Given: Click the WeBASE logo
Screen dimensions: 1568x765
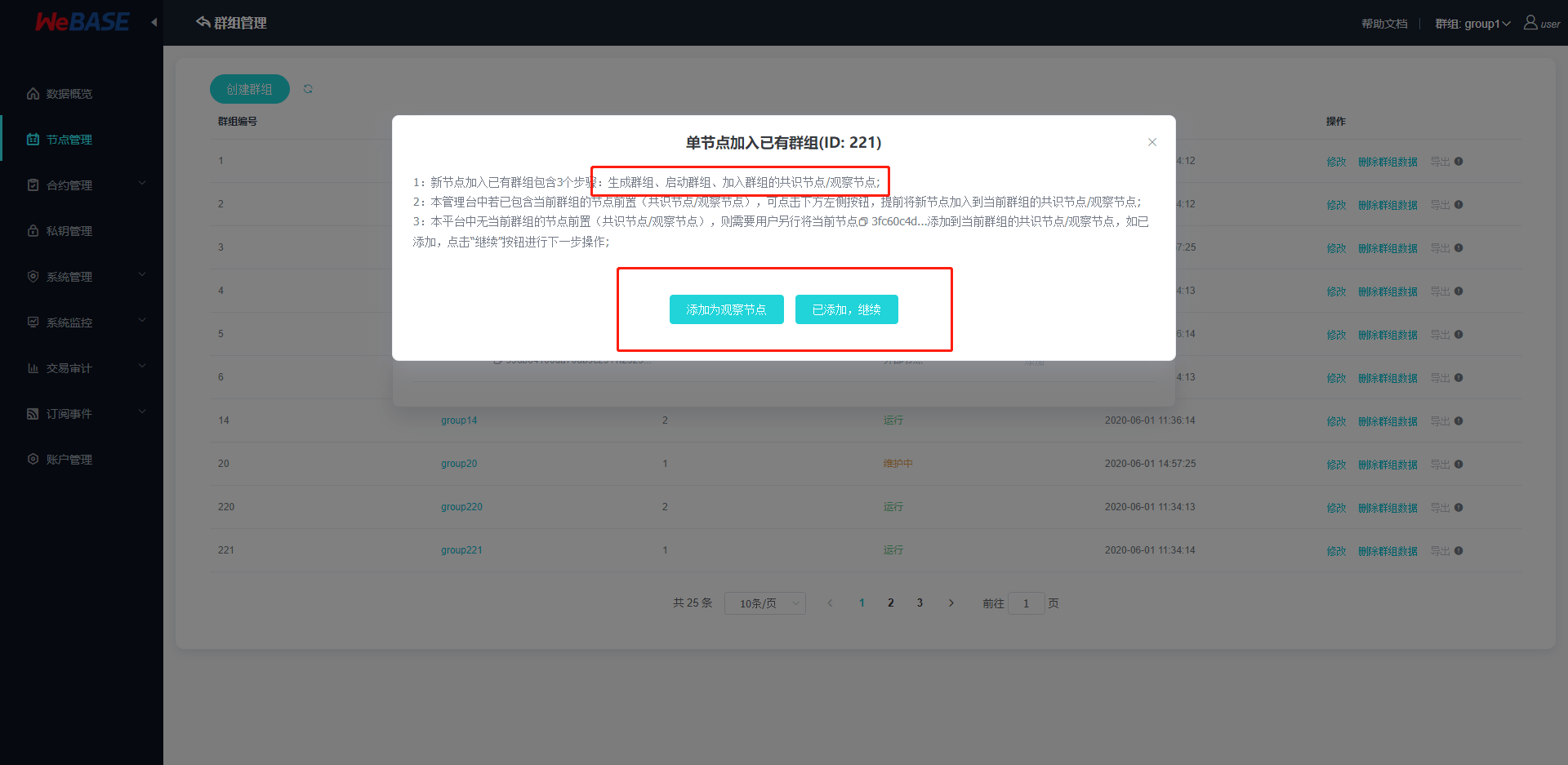Looking at the screenshot, I should point(82,22).
